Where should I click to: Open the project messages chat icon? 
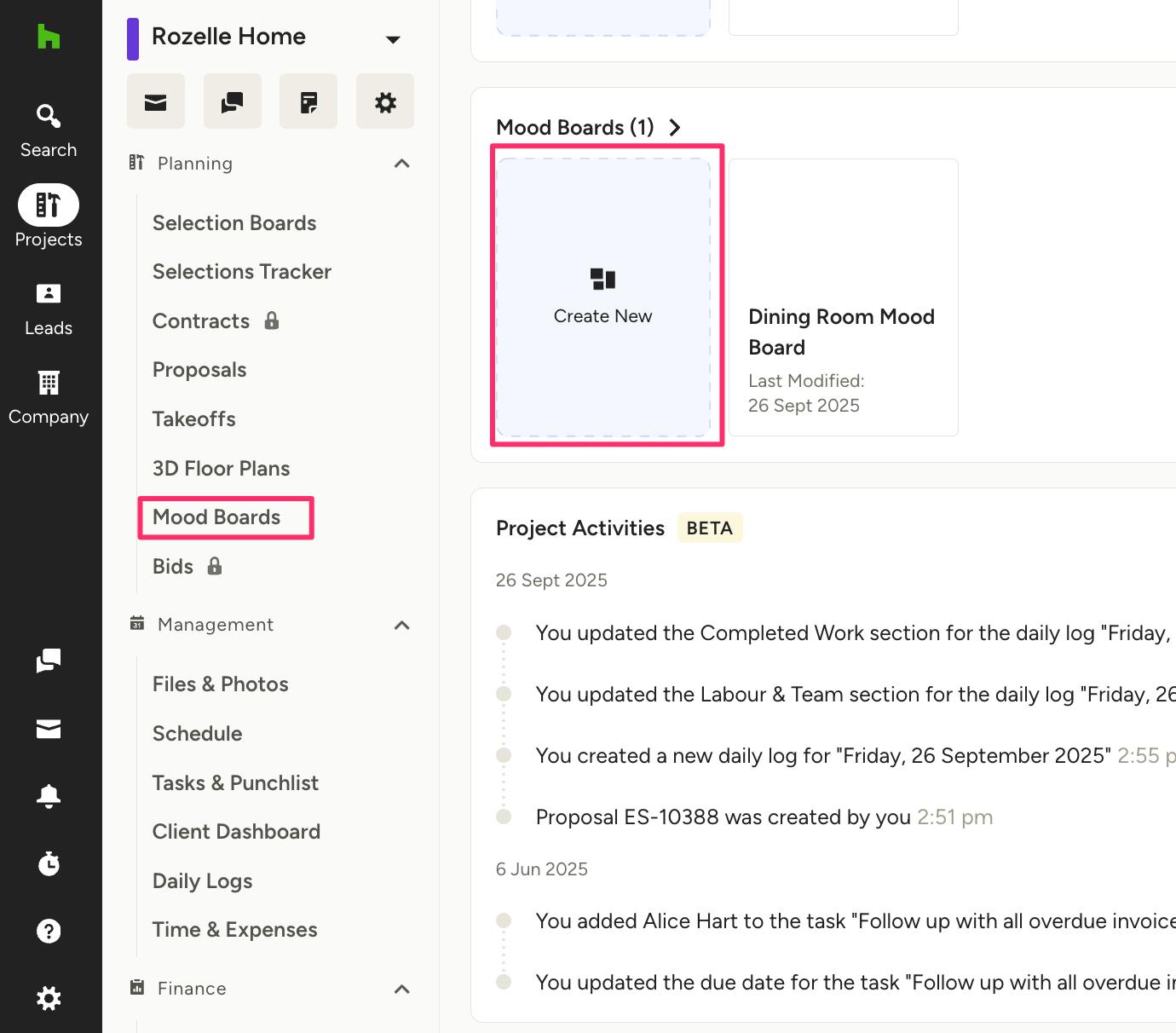click(232, 102)
